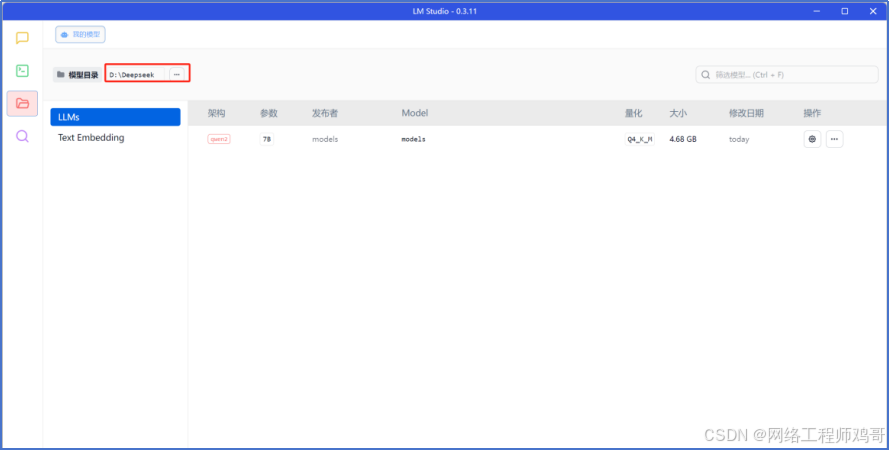Open the models directory options ellipsis button
Screen dimensions: 889x450
(x=177, y=74)
